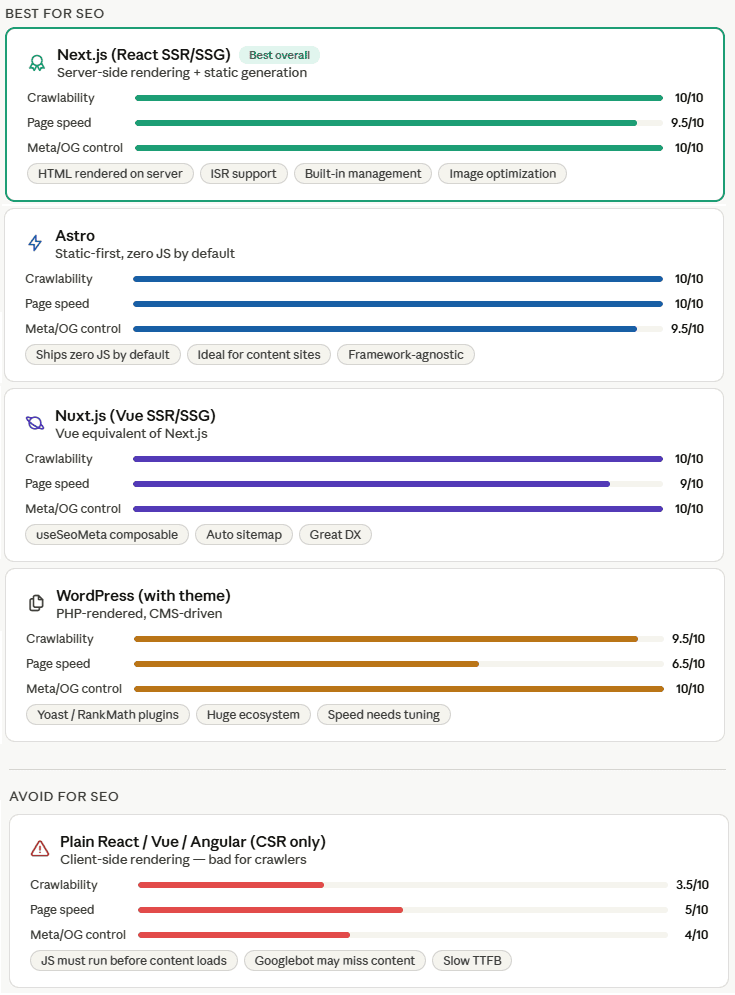
Task: Click the 'Astro' card title
Action: pyautogui.click(x=75, y=235)
